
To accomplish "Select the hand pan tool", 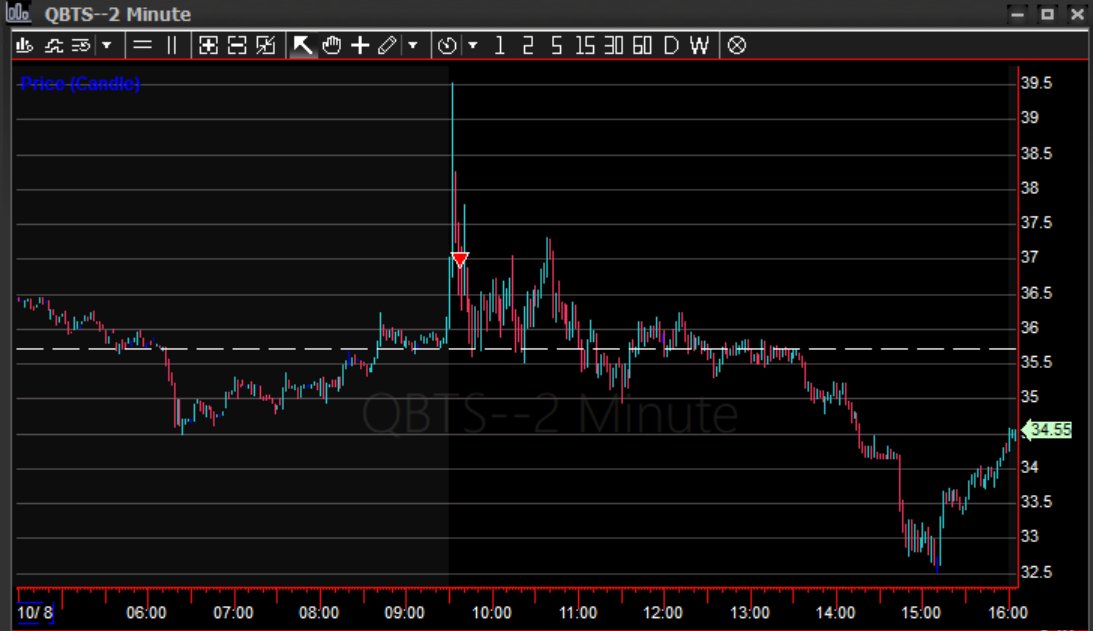I will (330, 45).
